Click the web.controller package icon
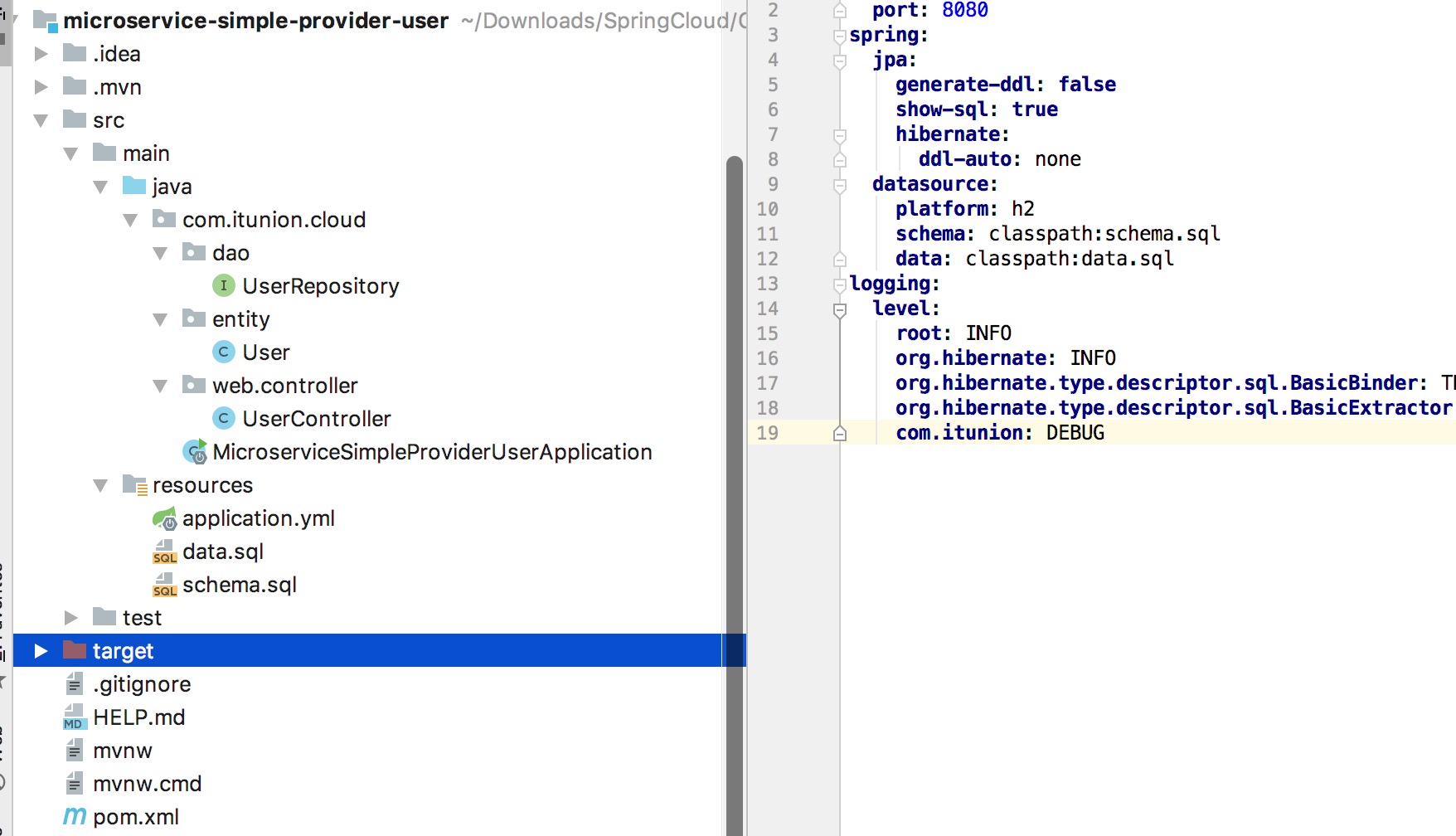Screen dimensions: 1456x836 [194, 385]
